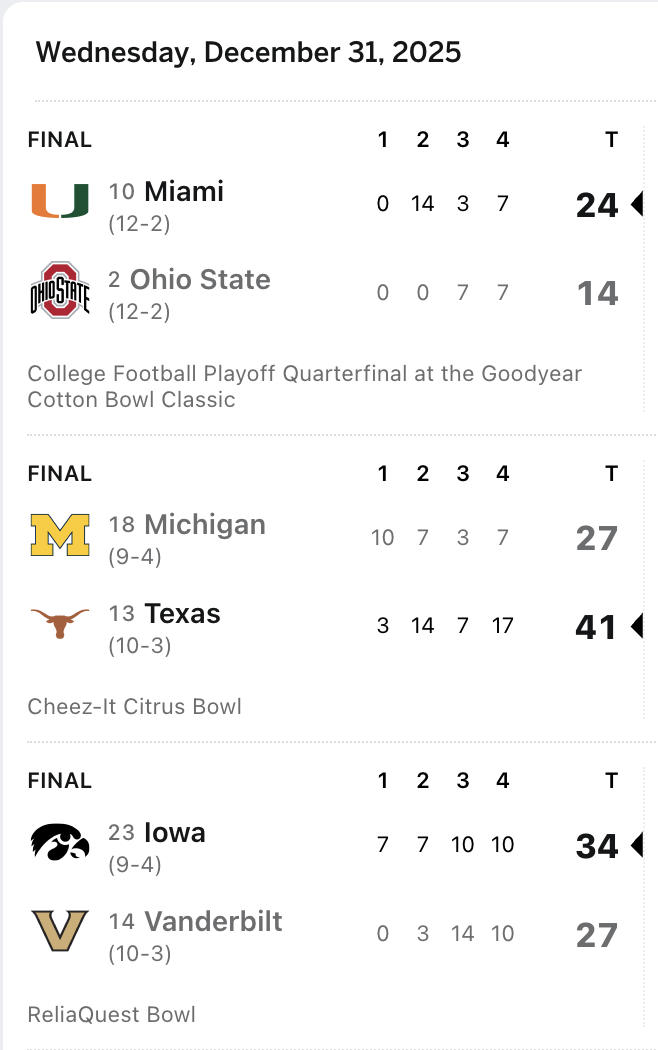
Task: Click the ReliaQuest Bowl caption
Action: pos(112,1015)
